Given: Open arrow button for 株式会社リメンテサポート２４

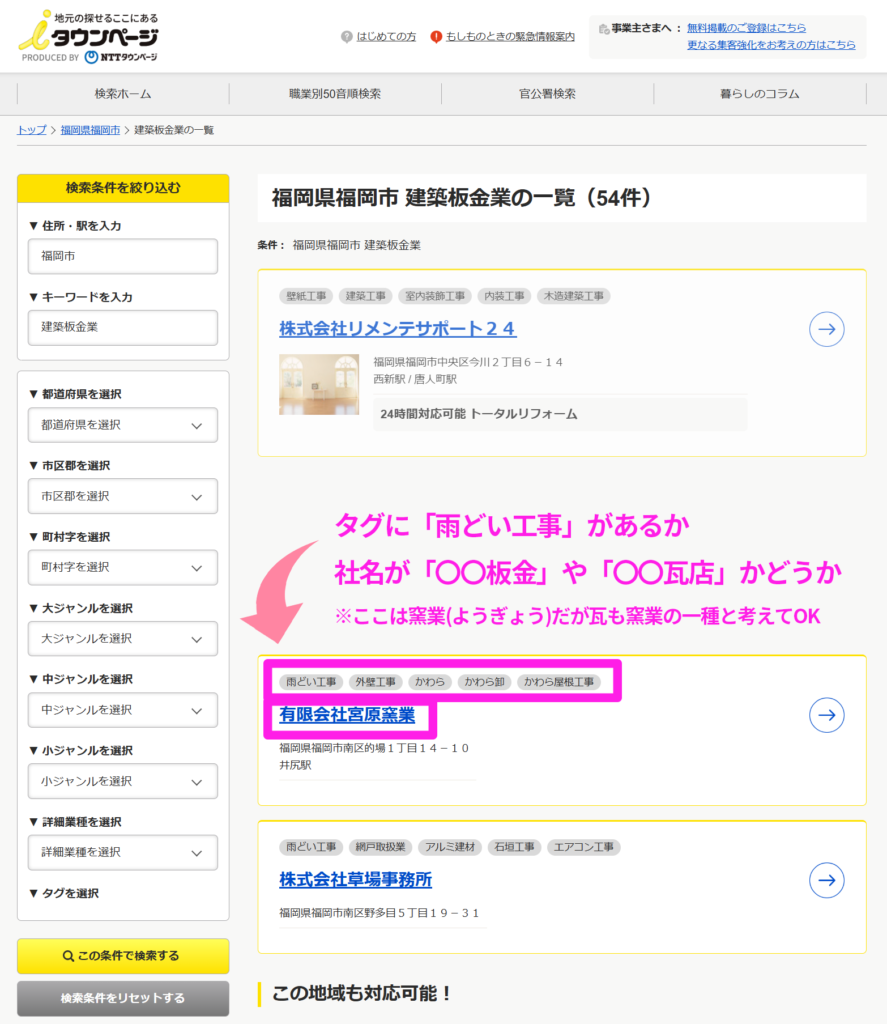Looking at the screenshot, I should 826,329.
